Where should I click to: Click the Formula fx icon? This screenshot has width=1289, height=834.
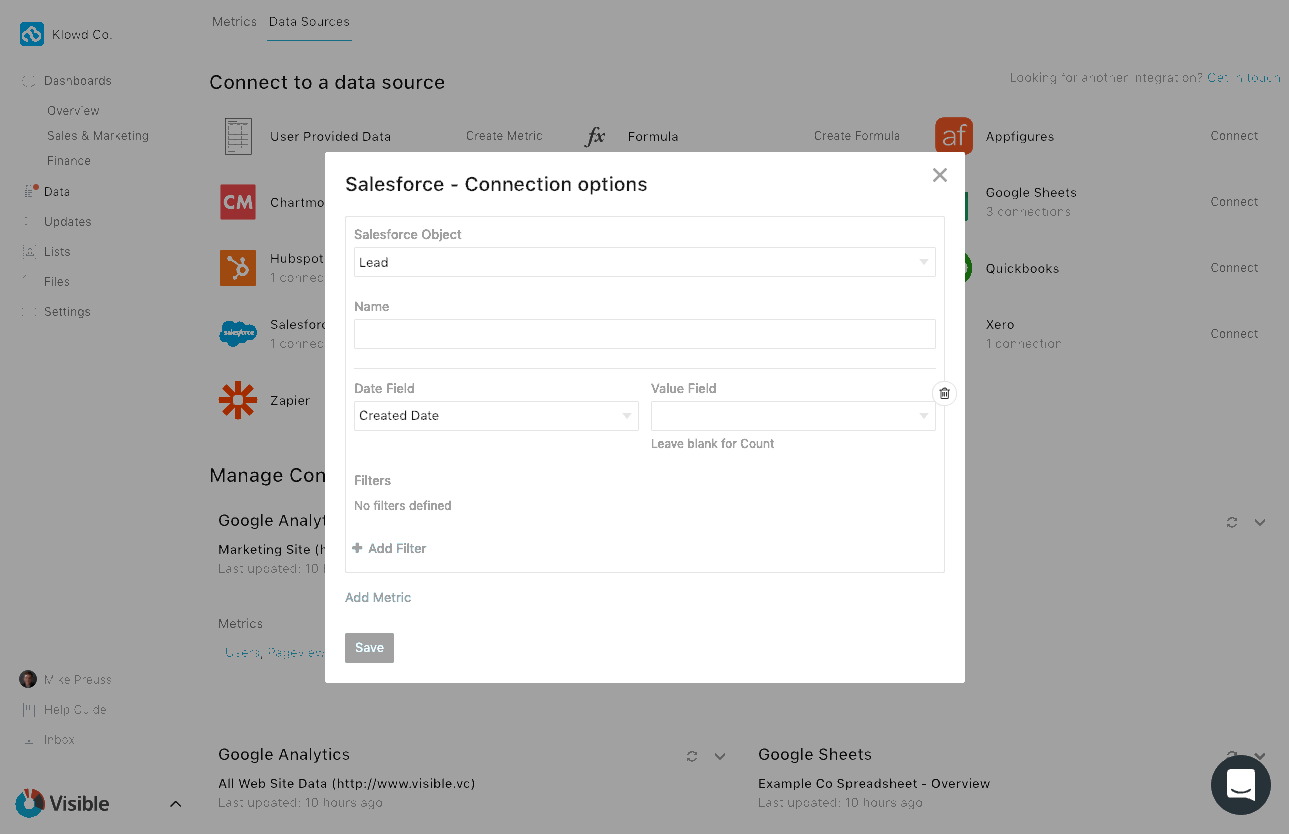click(595, 136)
